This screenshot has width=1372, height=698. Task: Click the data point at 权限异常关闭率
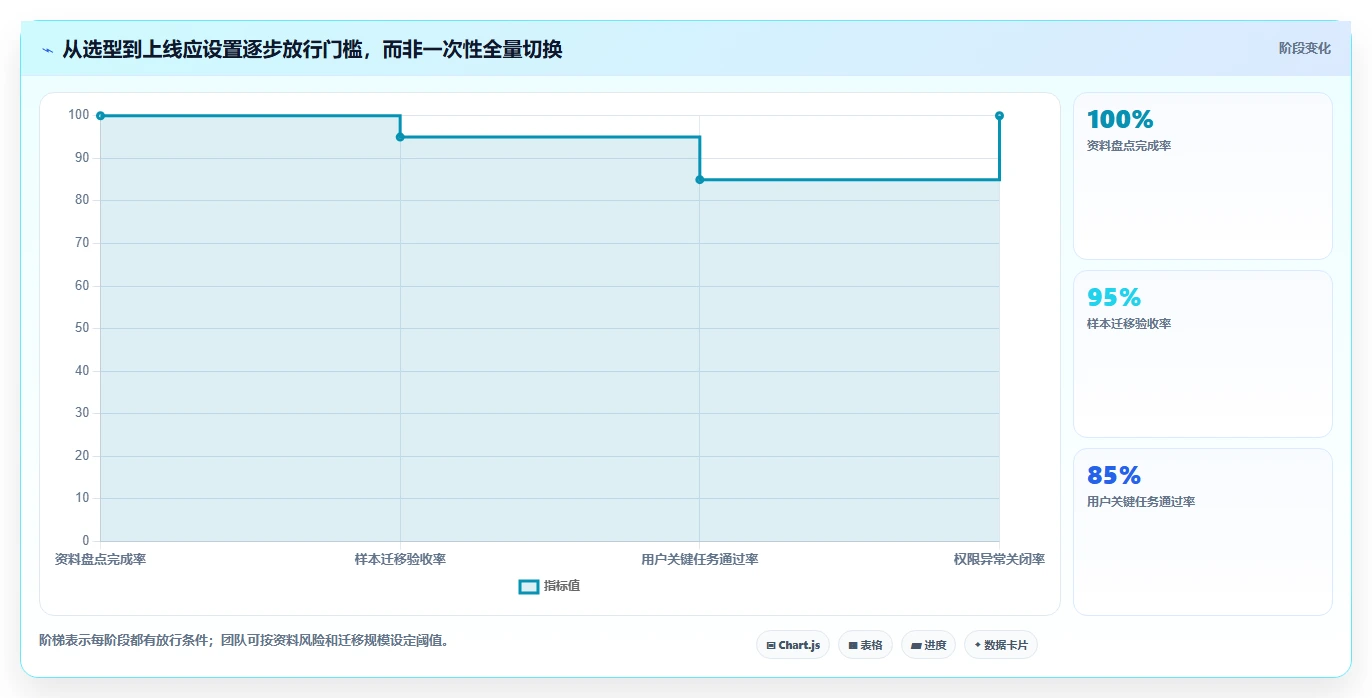[x=999, y=116]
